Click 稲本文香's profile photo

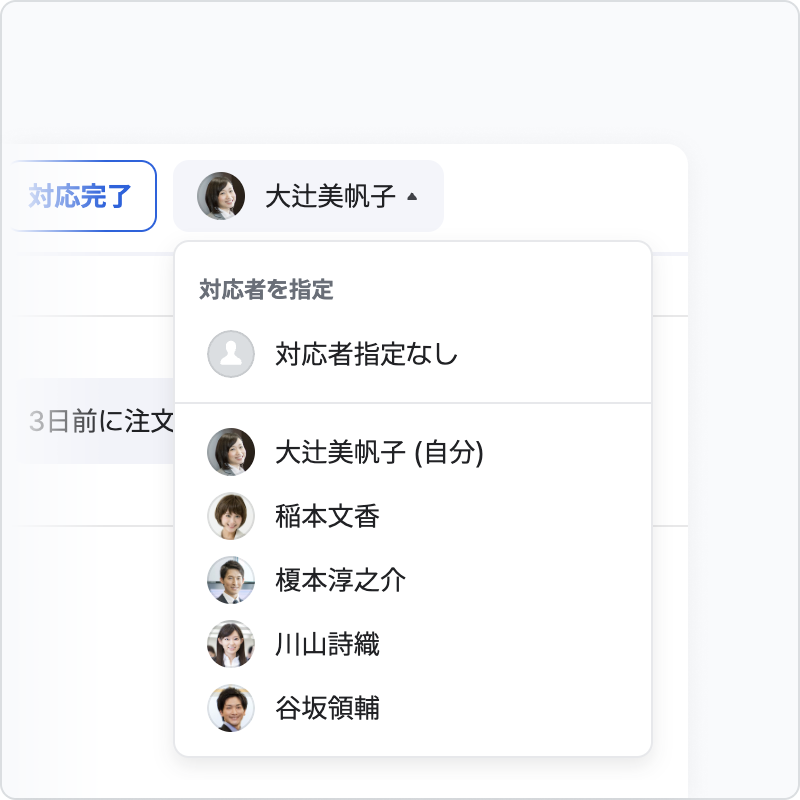point(231,516)
